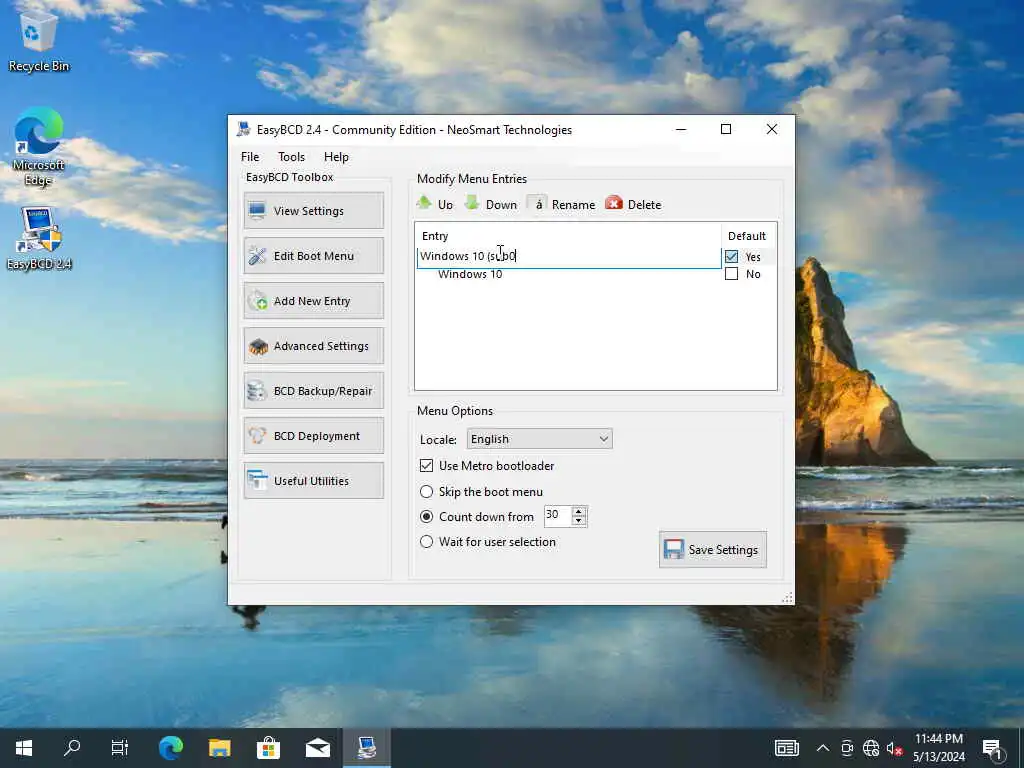This screenshot has height=768, width=1024.
Task: Close the EasyBCD window
Action: point(771,129)
